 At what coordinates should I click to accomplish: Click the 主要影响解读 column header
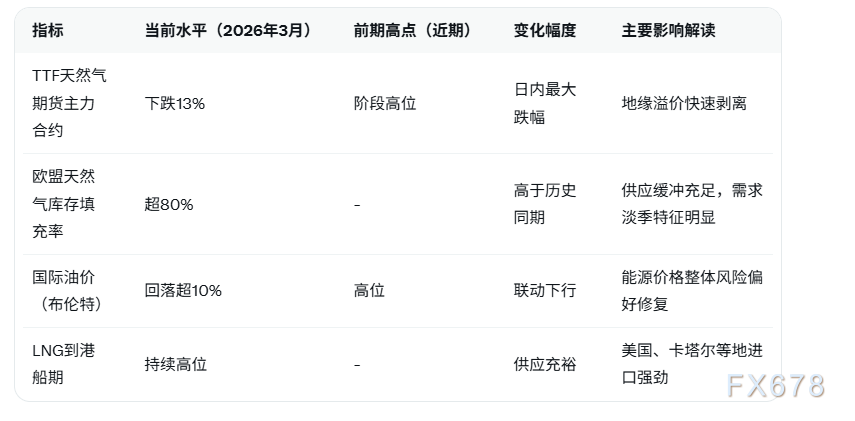[668, 31]
